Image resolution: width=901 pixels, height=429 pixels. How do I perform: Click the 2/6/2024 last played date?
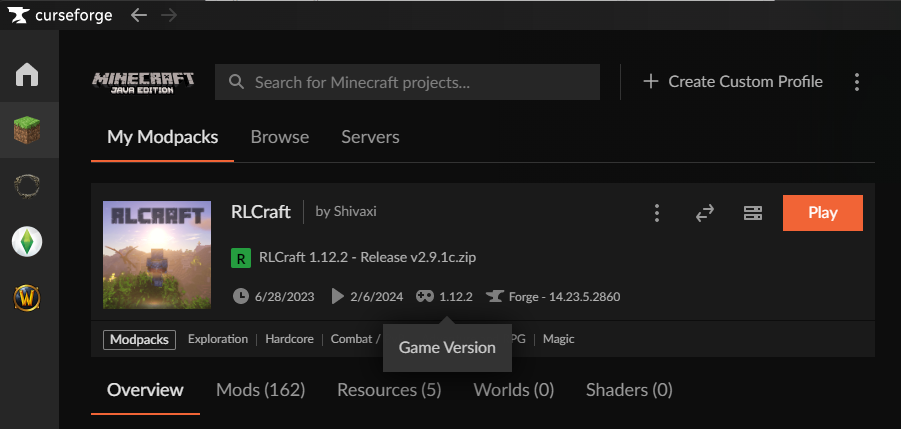click(377, 297)
